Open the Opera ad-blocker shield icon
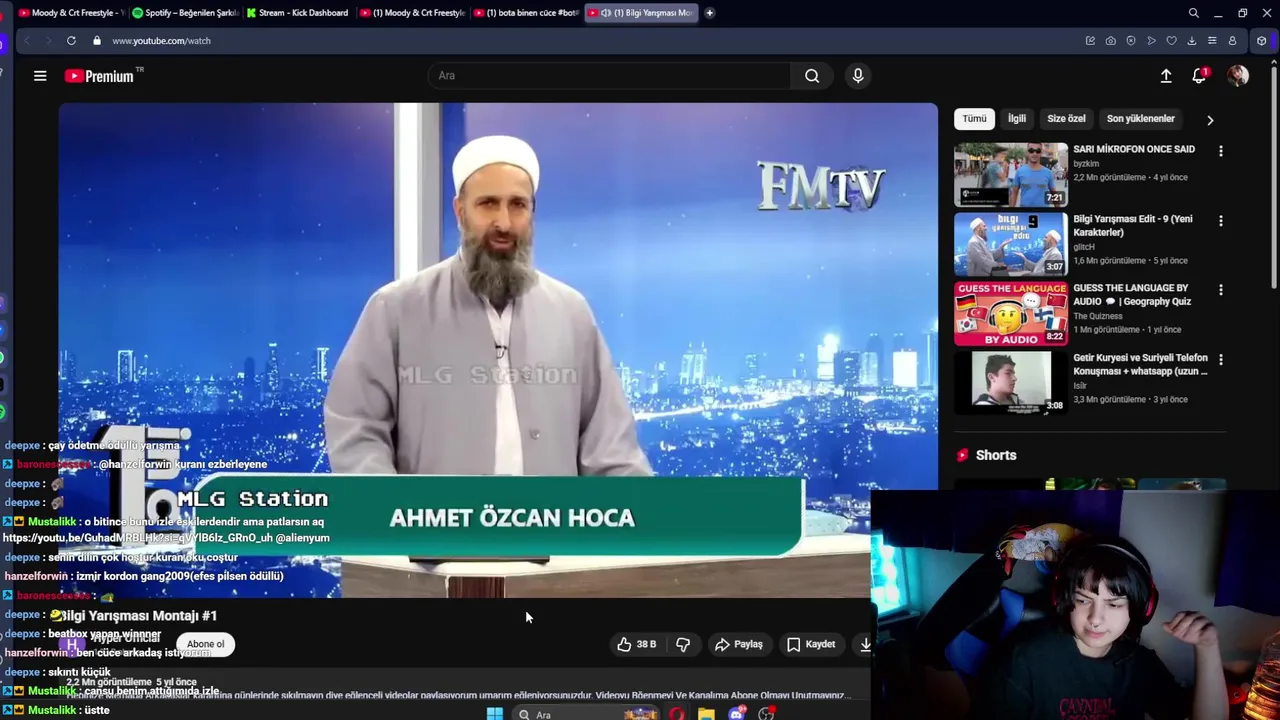Screen dimensions: 1280x720 coord(1131,41)
